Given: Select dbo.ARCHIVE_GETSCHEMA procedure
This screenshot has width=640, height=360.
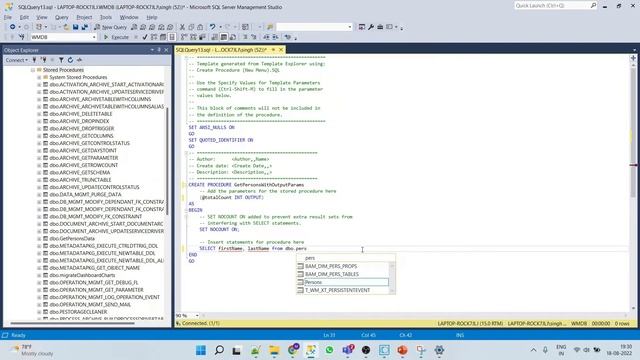Looking at the screenshot, I should click(x=80, y=173).
